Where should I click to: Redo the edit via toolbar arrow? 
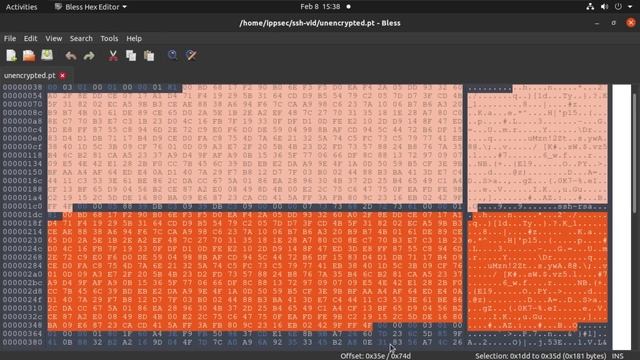89,56
